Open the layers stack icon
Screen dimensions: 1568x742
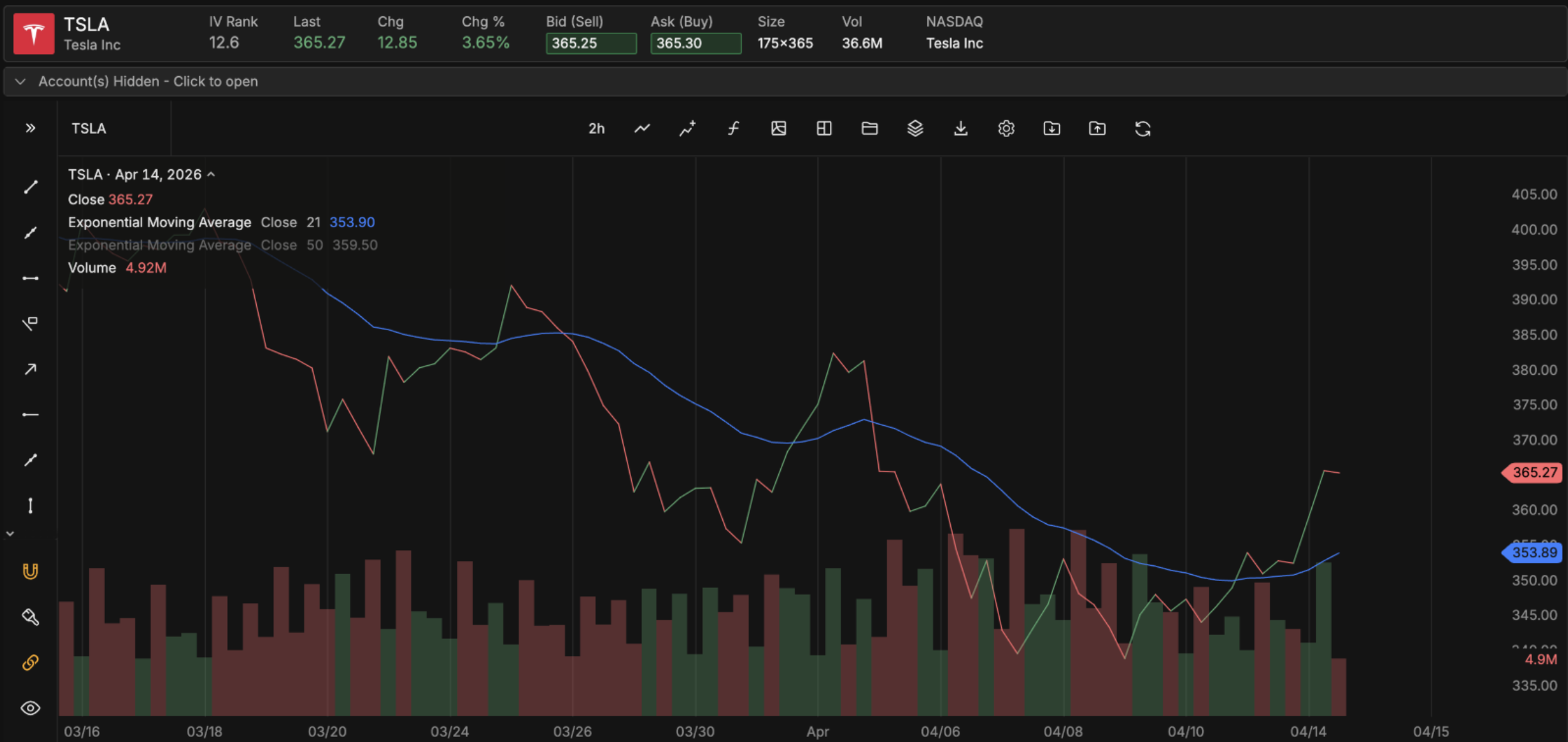[916, 129]
